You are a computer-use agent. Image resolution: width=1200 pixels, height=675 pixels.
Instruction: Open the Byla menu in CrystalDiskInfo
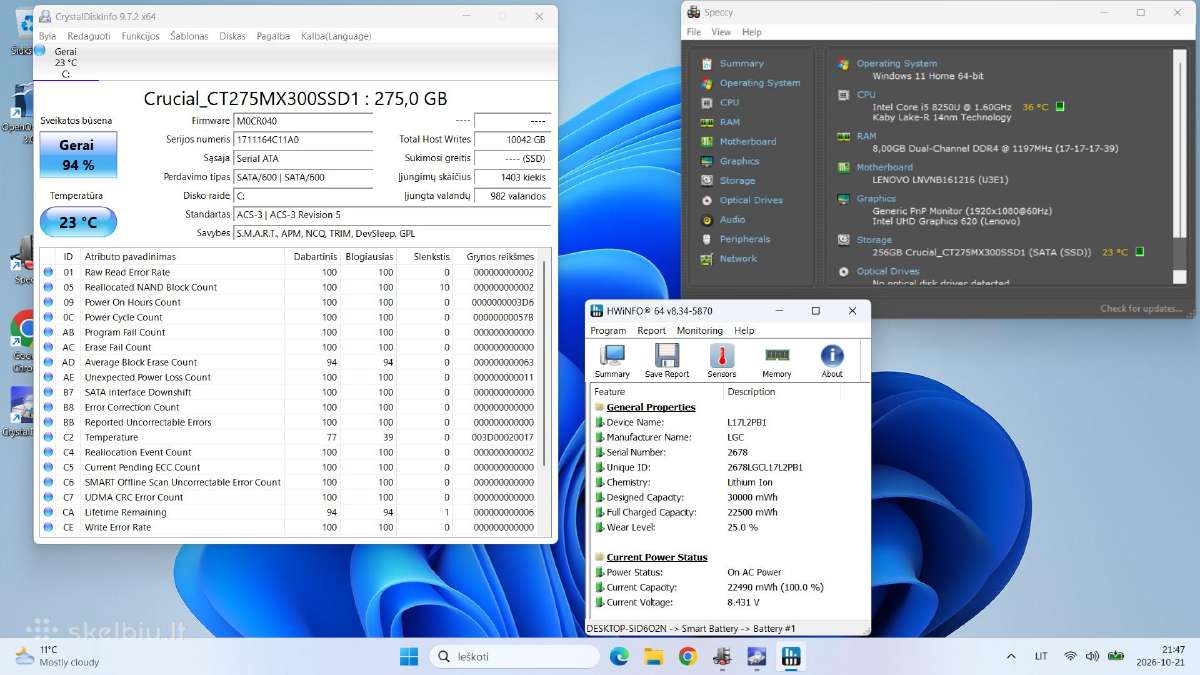[x=48, y=36]
